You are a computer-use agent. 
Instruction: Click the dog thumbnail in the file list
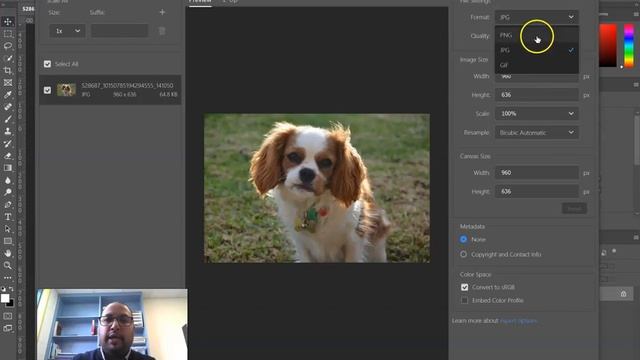click(x=66, y=90)
